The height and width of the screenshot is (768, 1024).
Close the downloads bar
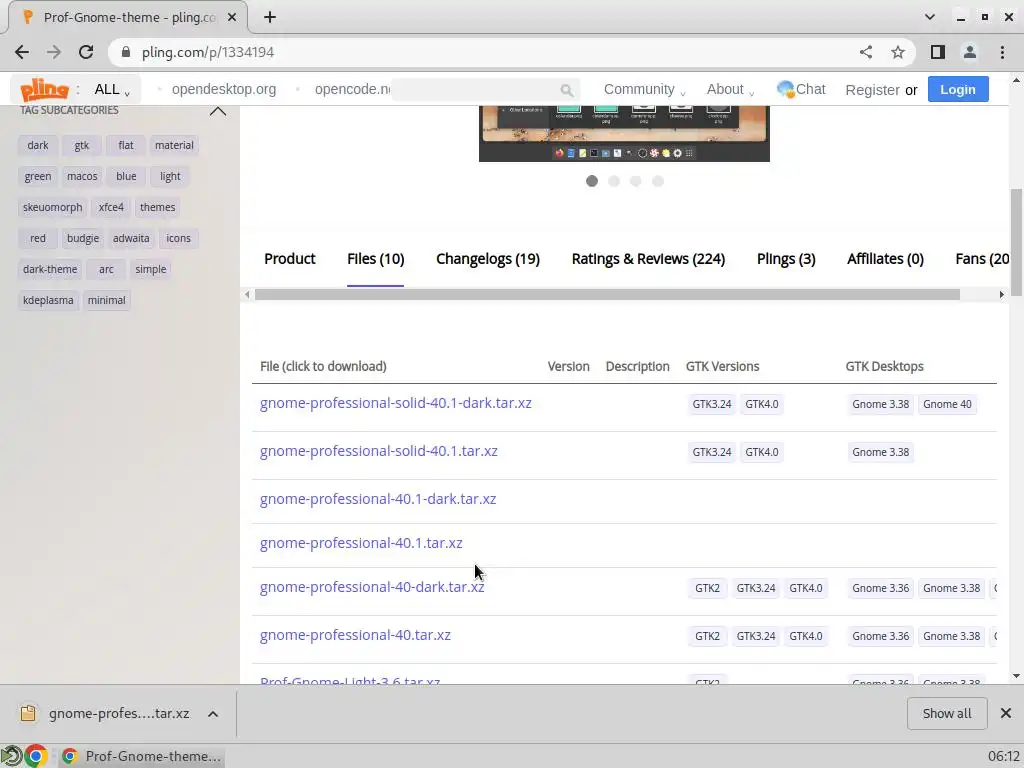(x=1006, y=714)
